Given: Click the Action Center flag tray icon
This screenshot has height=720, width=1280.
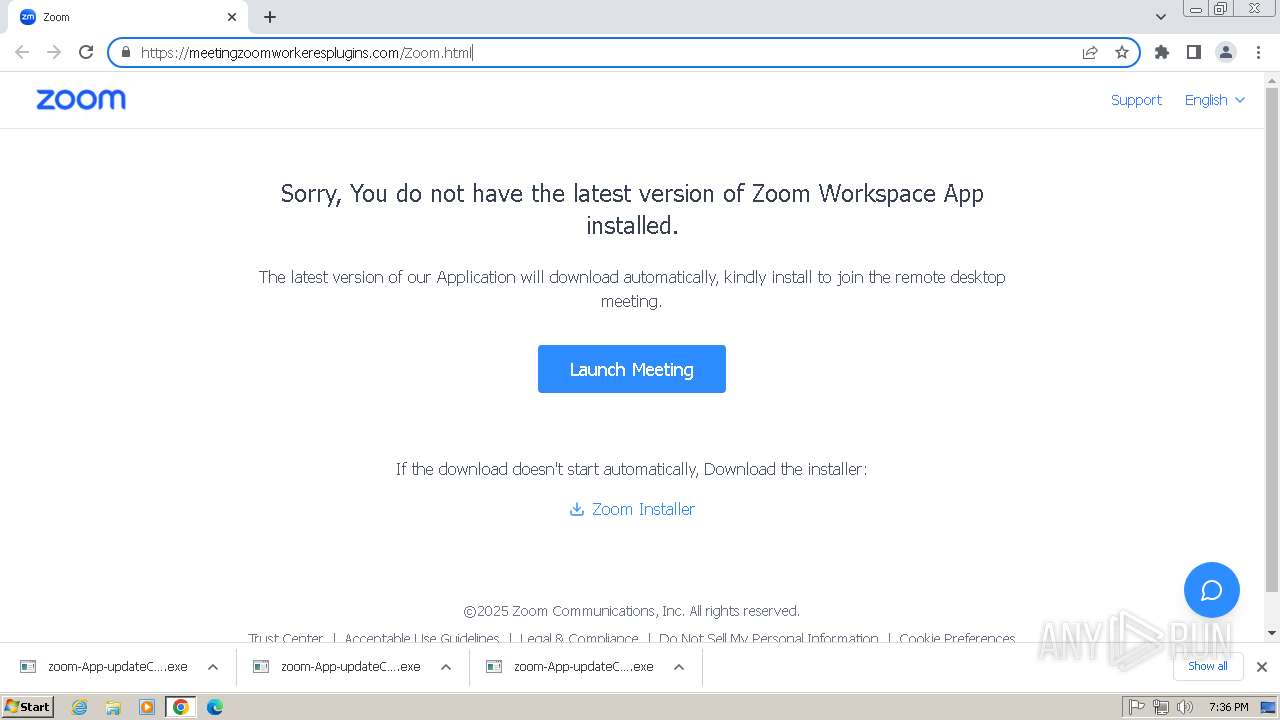Looking at the screenshot, I should (x=1137, y=707).
